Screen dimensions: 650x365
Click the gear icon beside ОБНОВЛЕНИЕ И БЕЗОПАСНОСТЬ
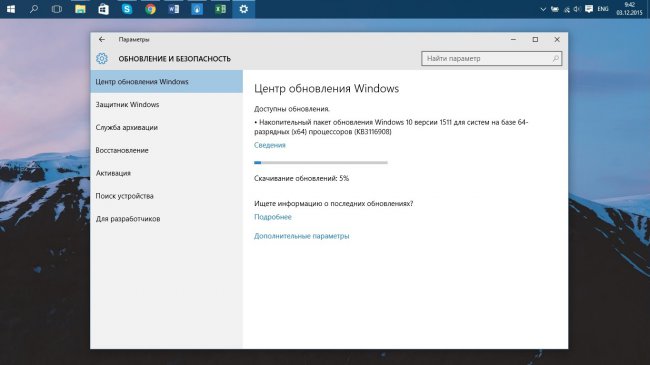pyautogui.click(x=102, y=58)
